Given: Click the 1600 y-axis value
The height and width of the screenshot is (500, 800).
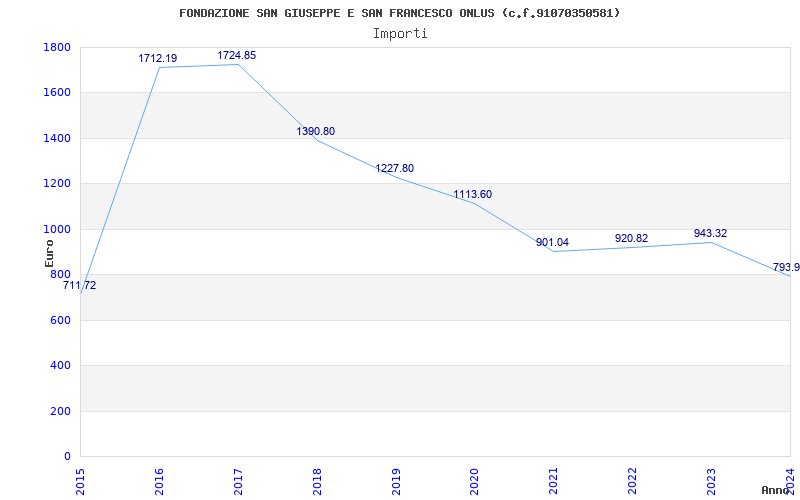Looking at the screenshot, I should [x=57, y=93].
